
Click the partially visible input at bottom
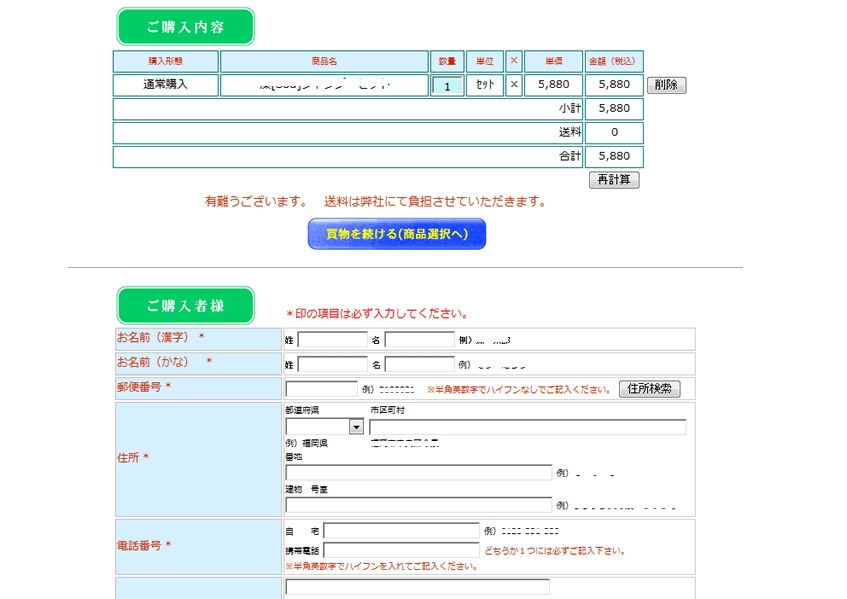(418, 587)
